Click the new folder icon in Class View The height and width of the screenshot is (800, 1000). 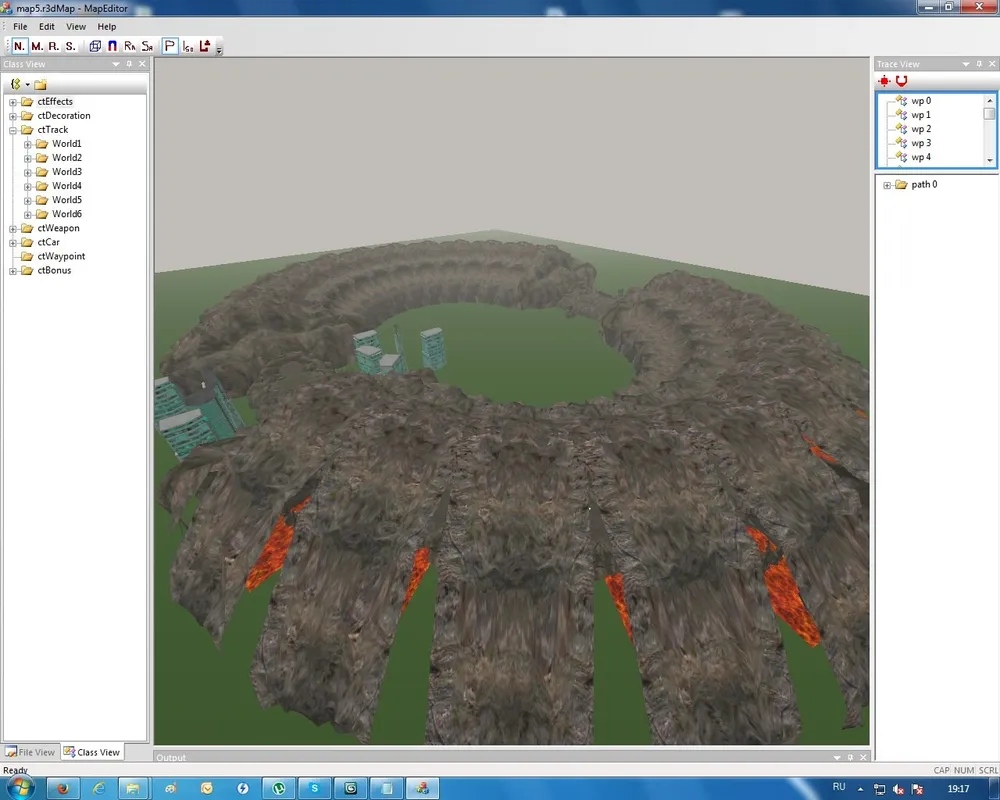[x=40, y=84]
